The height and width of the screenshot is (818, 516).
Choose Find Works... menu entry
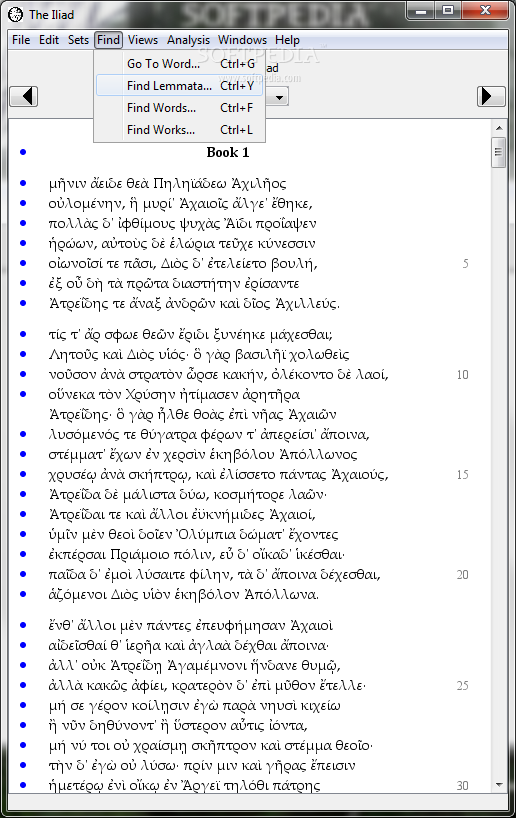(x=179, y=130)
